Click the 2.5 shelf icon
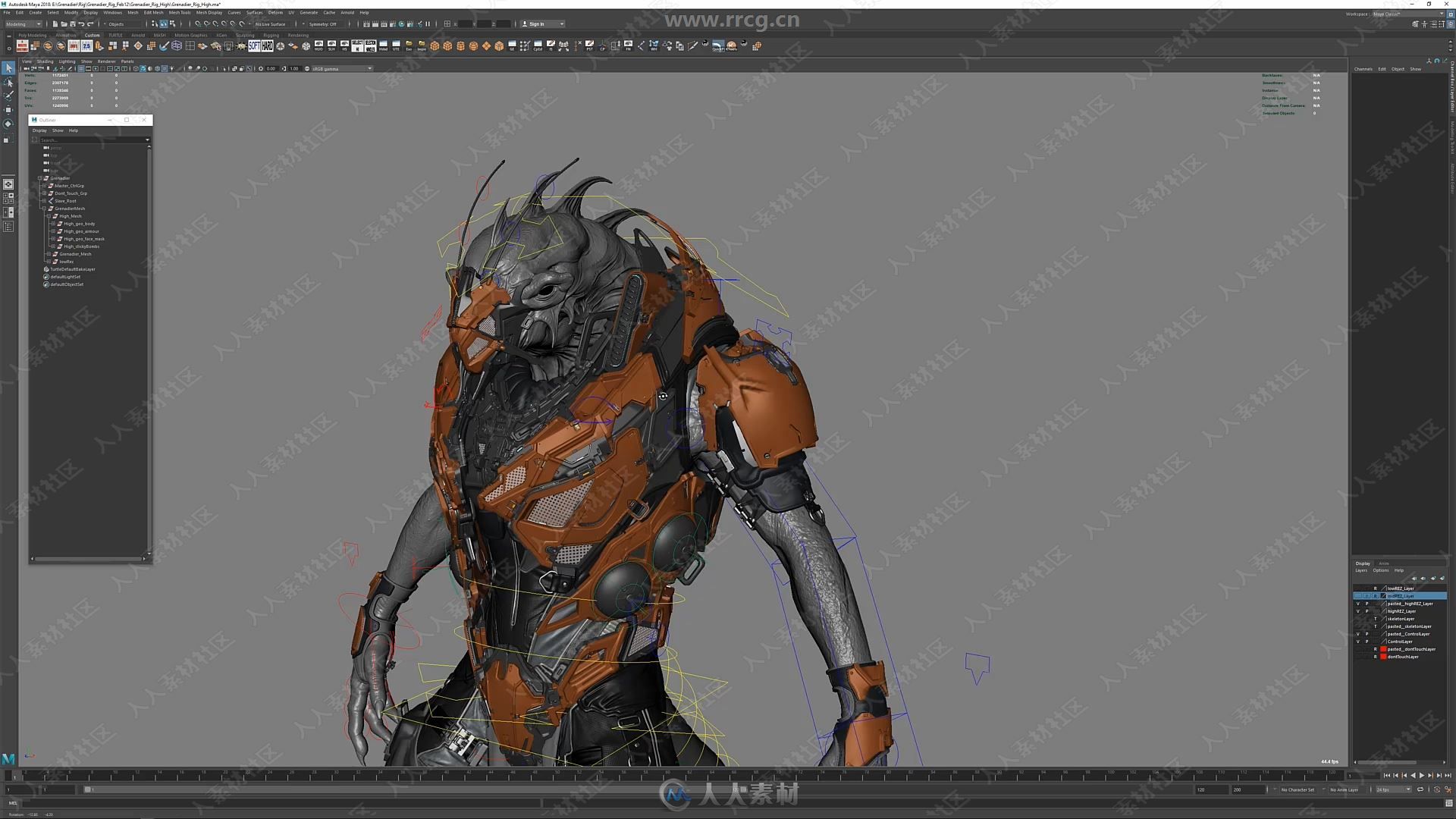 tap(86, 46)
